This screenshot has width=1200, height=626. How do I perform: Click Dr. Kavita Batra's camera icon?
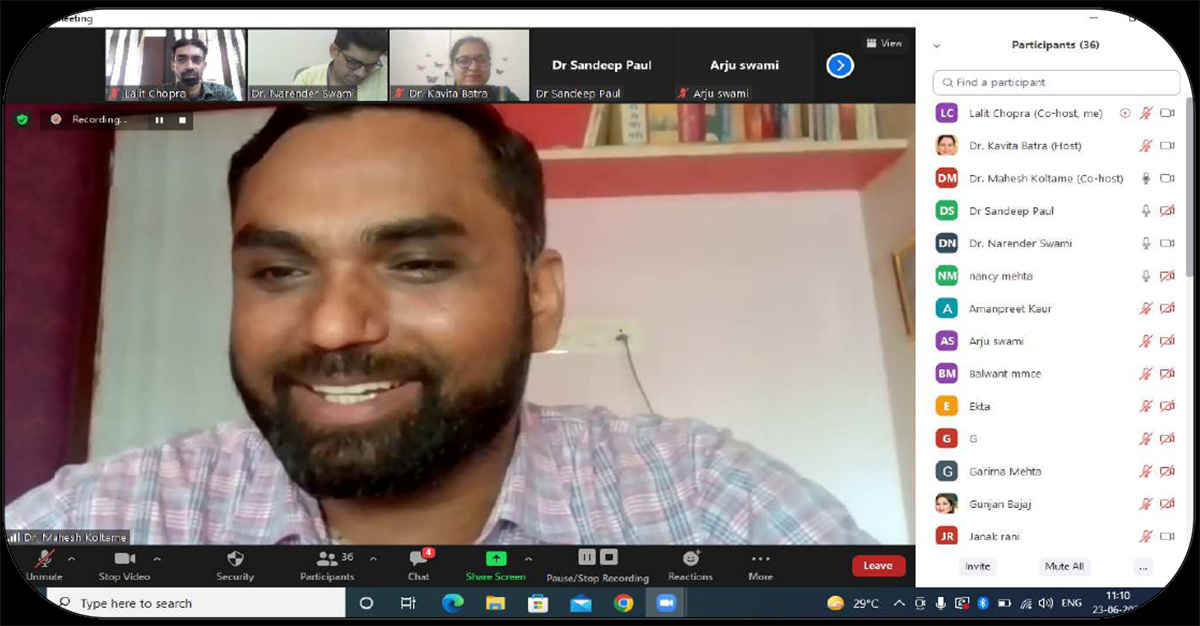[x=1167, y=146]
